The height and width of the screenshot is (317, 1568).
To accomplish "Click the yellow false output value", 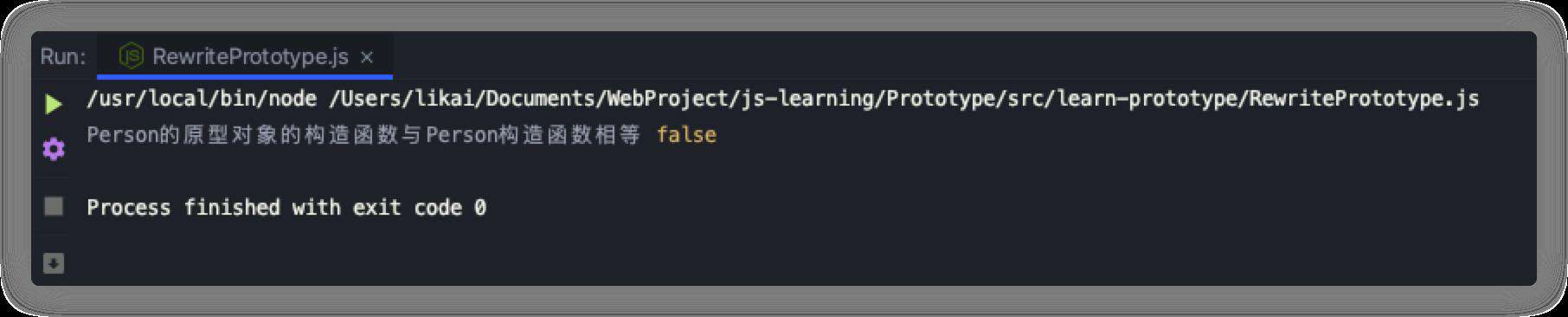I will click(686, 135).
